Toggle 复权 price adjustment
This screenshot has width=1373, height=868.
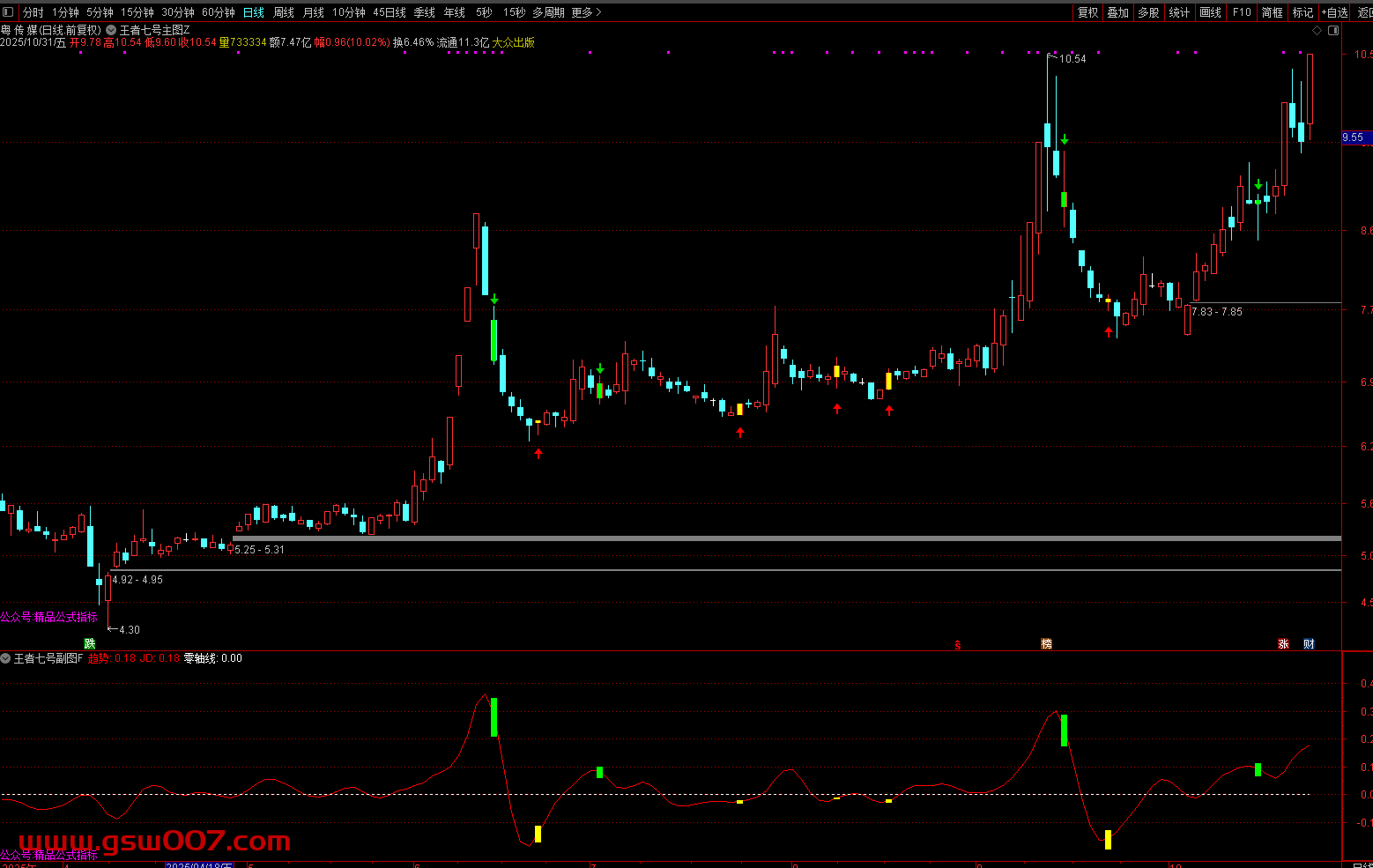click(1088, 12)
